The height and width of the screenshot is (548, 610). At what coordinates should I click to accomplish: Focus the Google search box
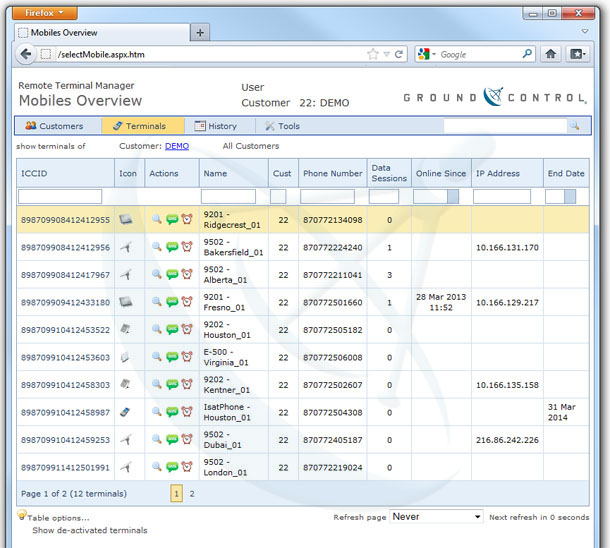coord(480,54)
